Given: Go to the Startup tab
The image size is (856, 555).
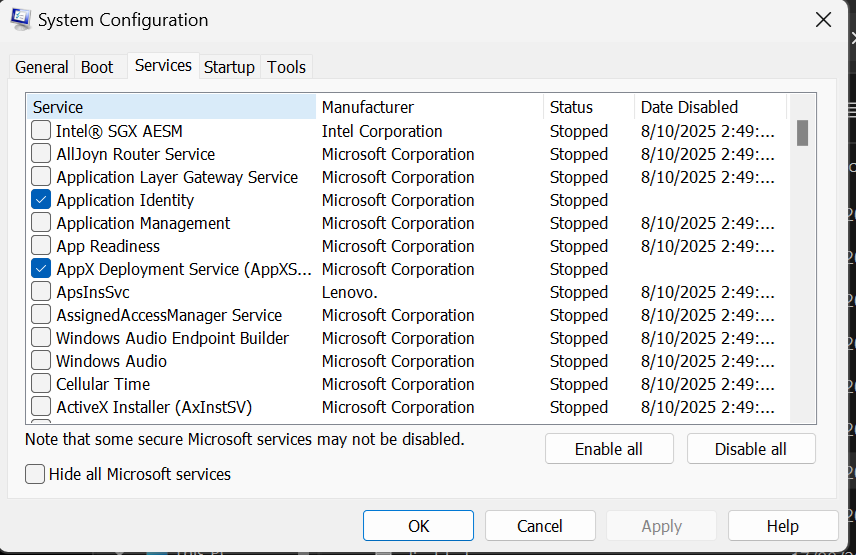Looking at the screenshot, I should [229, 67].
